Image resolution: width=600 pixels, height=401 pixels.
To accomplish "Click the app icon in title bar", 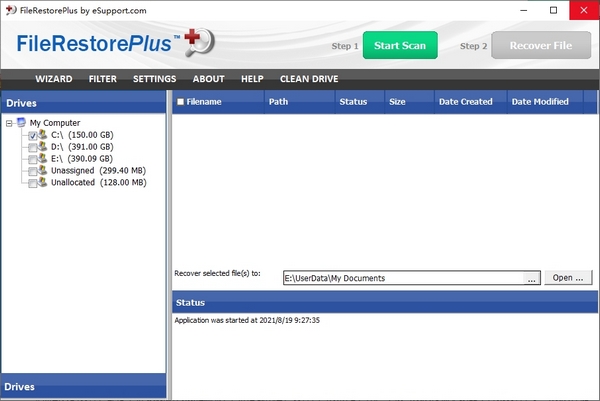I will pyautogui.click(x=11, y=10).
